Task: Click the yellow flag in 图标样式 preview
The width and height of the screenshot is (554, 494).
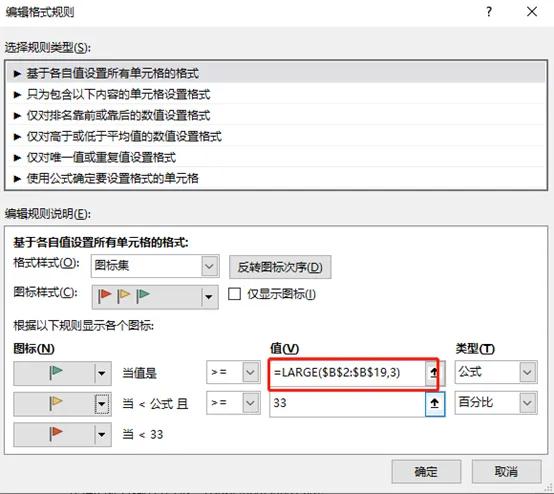Action: (x=124, y=296)
